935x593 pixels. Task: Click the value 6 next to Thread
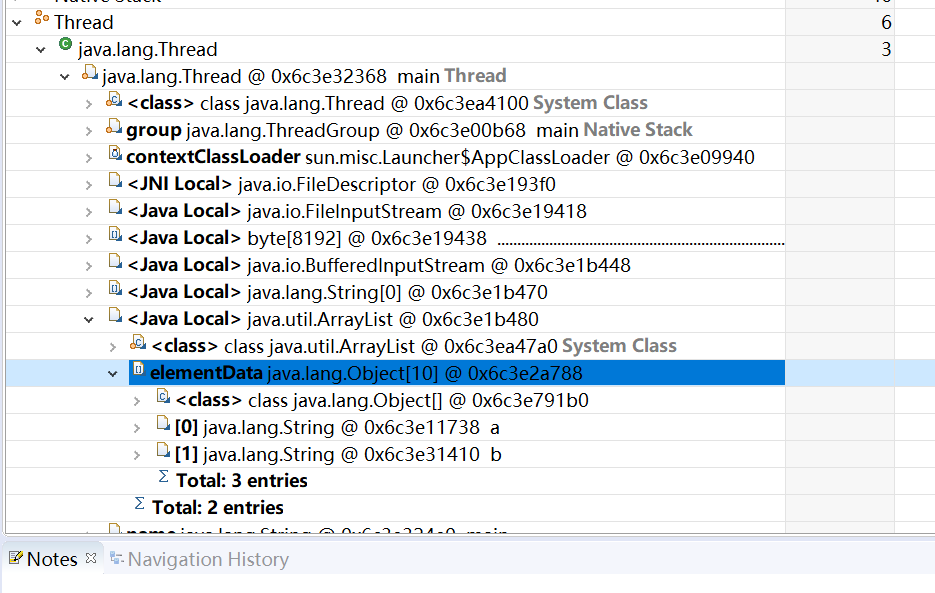pos(884,22)
